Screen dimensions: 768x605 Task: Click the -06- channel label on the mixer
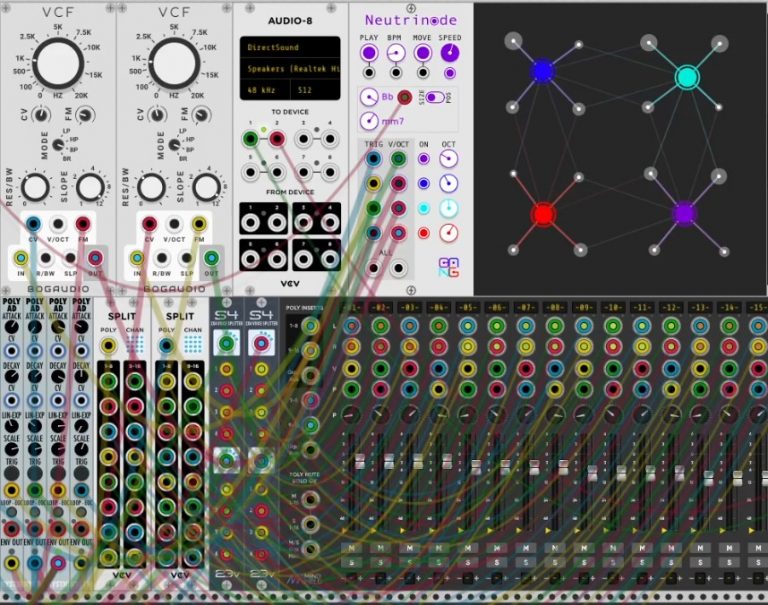[497, 307]
